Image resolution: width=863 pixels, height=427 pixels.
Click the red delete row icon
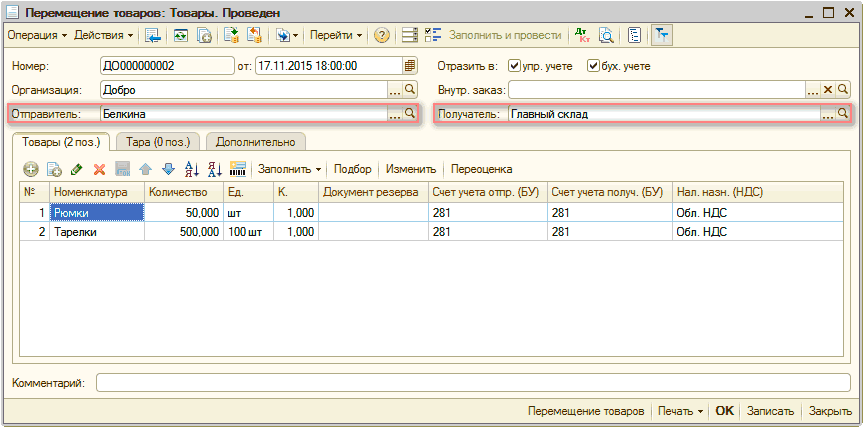pos(99,170)
